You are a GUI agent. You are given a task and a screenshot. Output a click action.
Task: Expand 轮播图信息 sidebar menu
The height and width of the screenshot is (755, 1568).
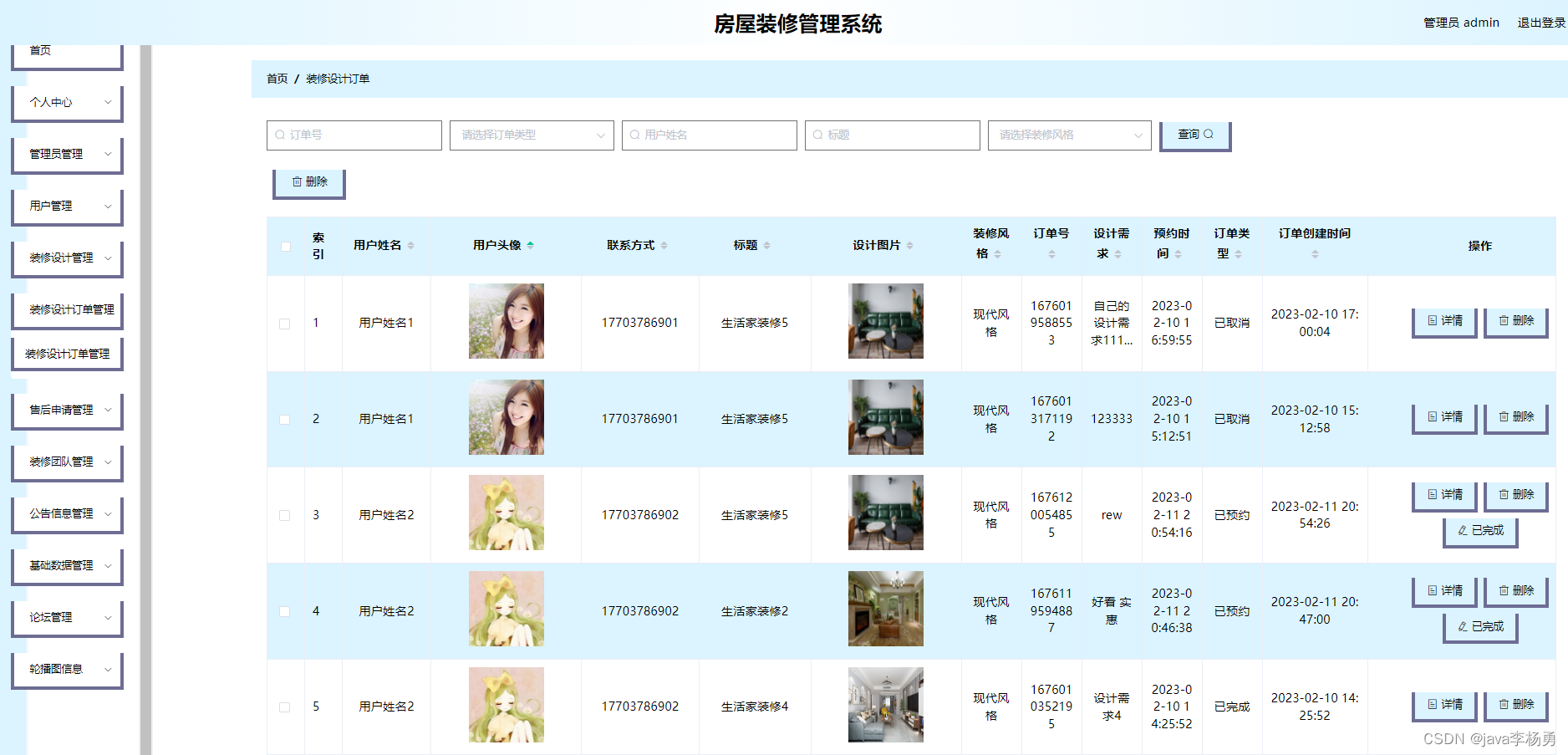(68, 670)
